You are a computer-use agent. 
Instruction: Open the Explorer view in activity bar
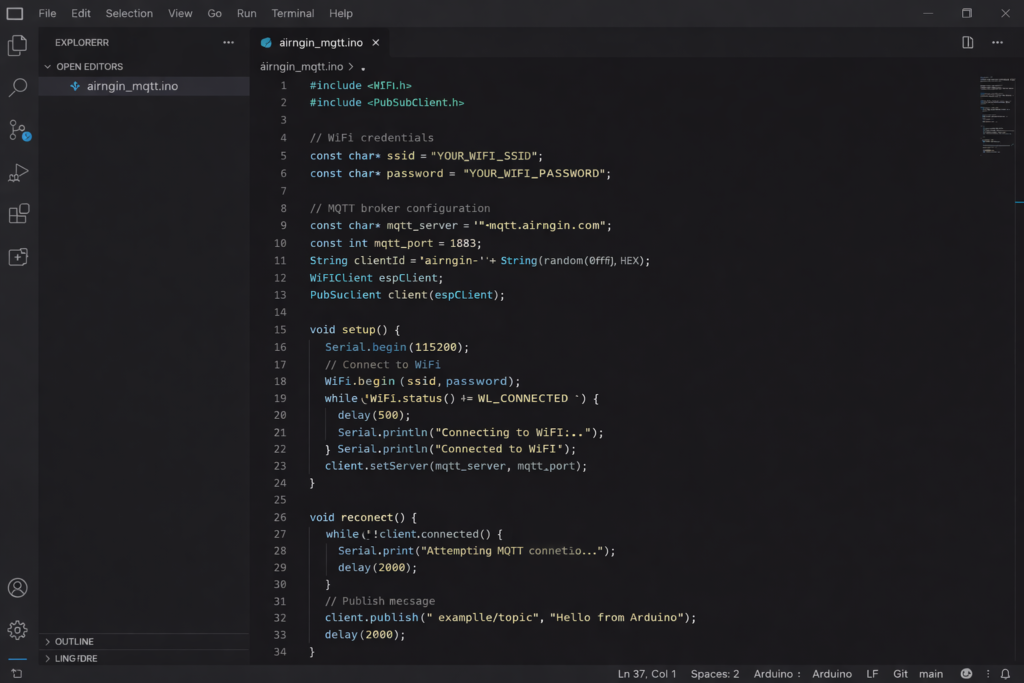tap(17, 45)
